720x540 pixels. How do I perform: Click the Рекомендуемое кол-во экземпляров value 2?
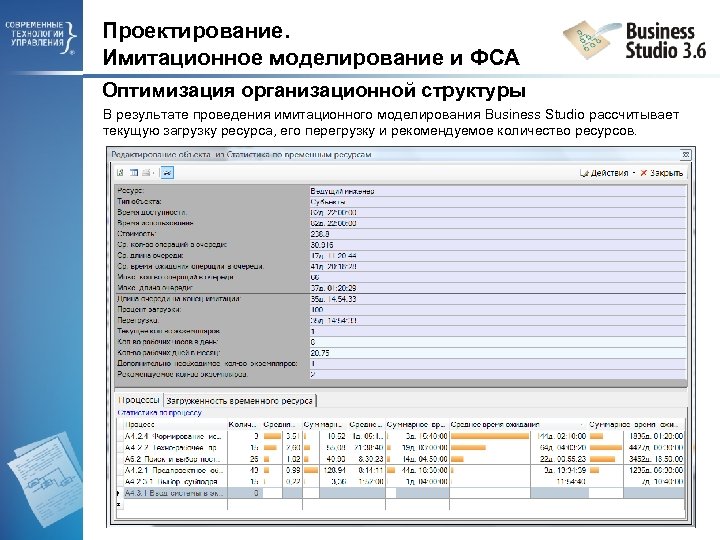[x=498, y=374]
